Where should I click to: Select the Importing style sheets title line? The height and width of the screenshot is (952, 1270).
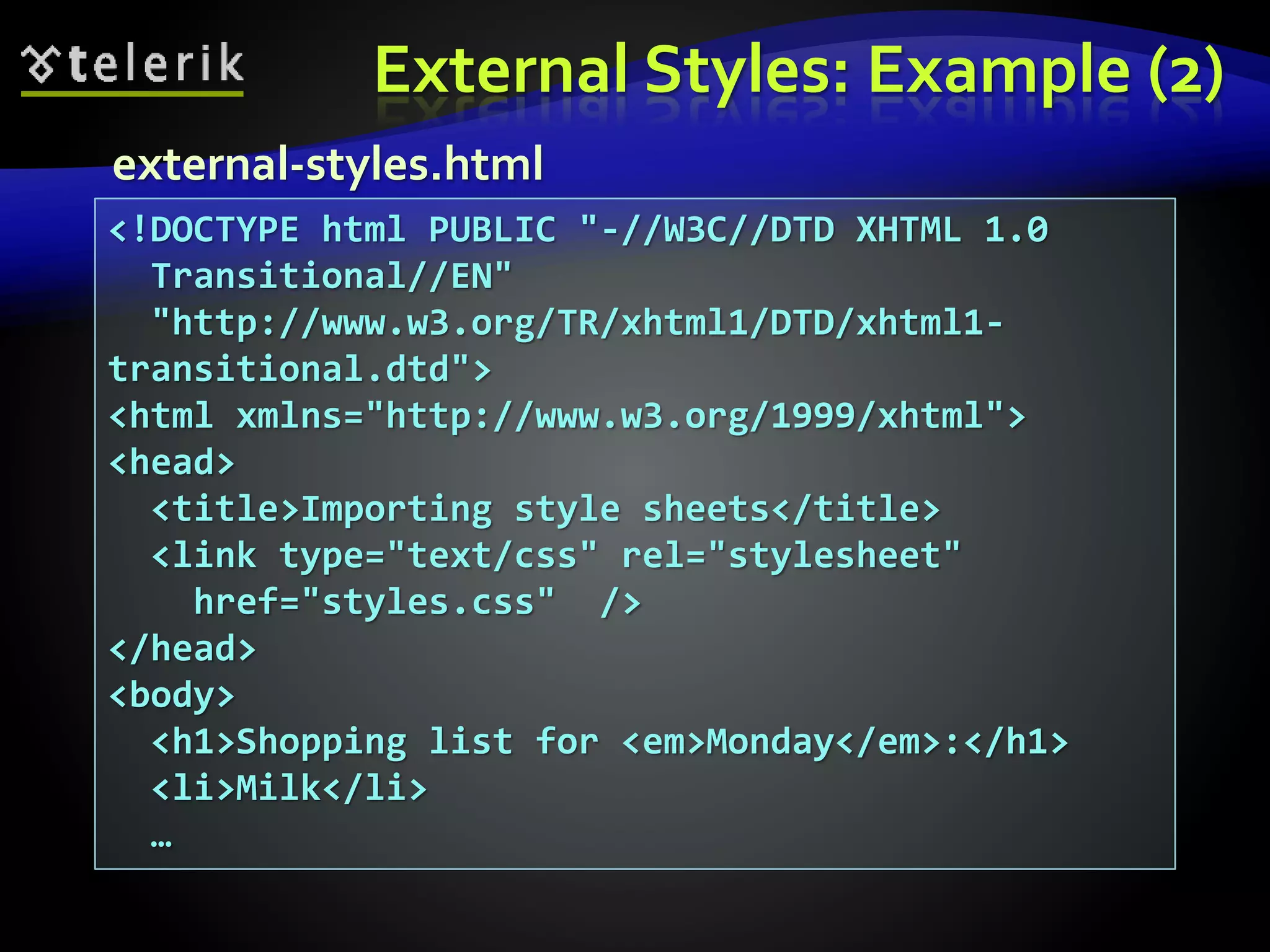click(546, 509)
